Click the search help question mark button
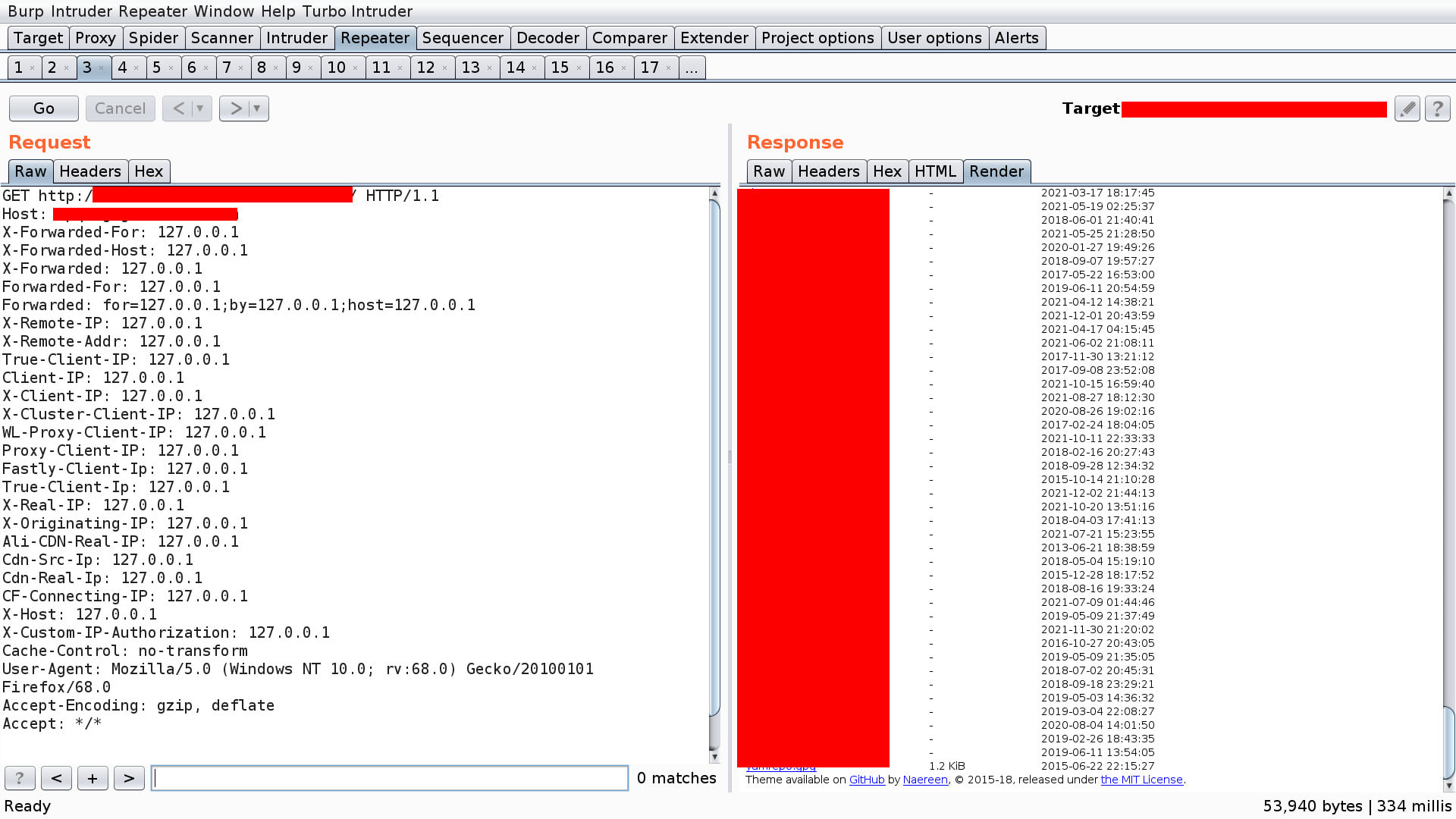 tap(20, 778)
